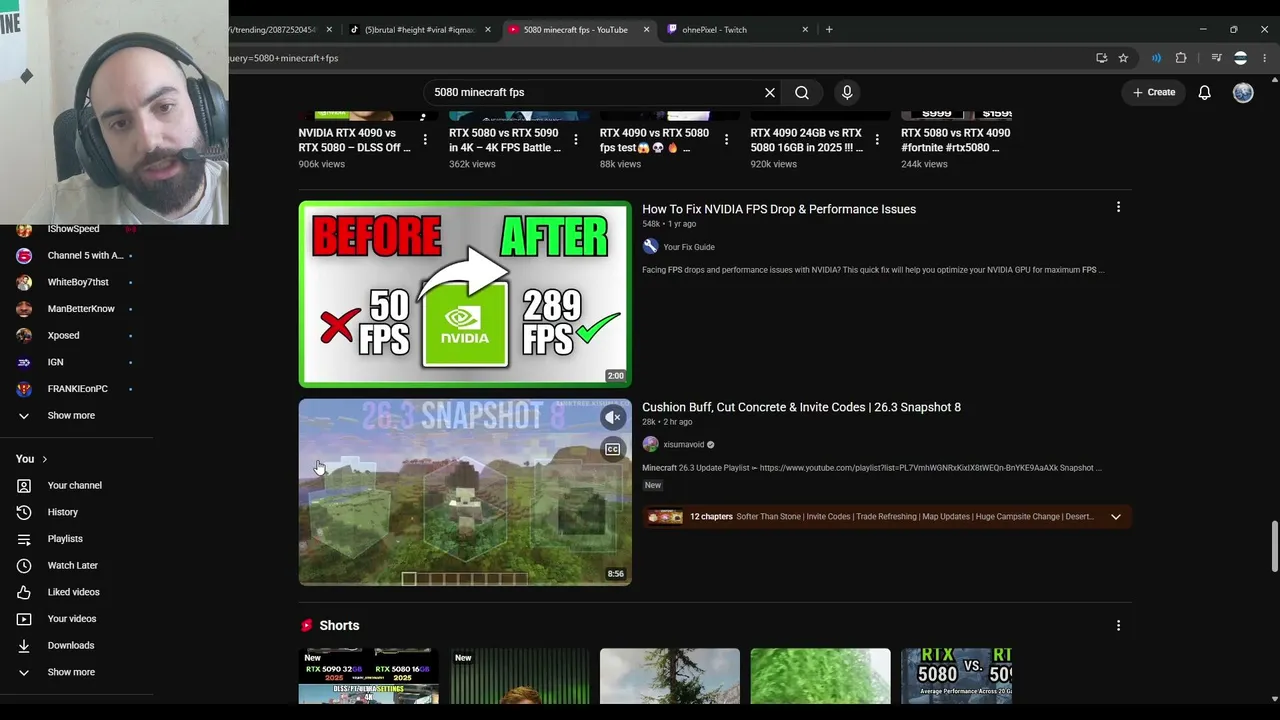Open YouTube notifications bell
This screenshot has width=1280, height=720.
(1205, 92)
